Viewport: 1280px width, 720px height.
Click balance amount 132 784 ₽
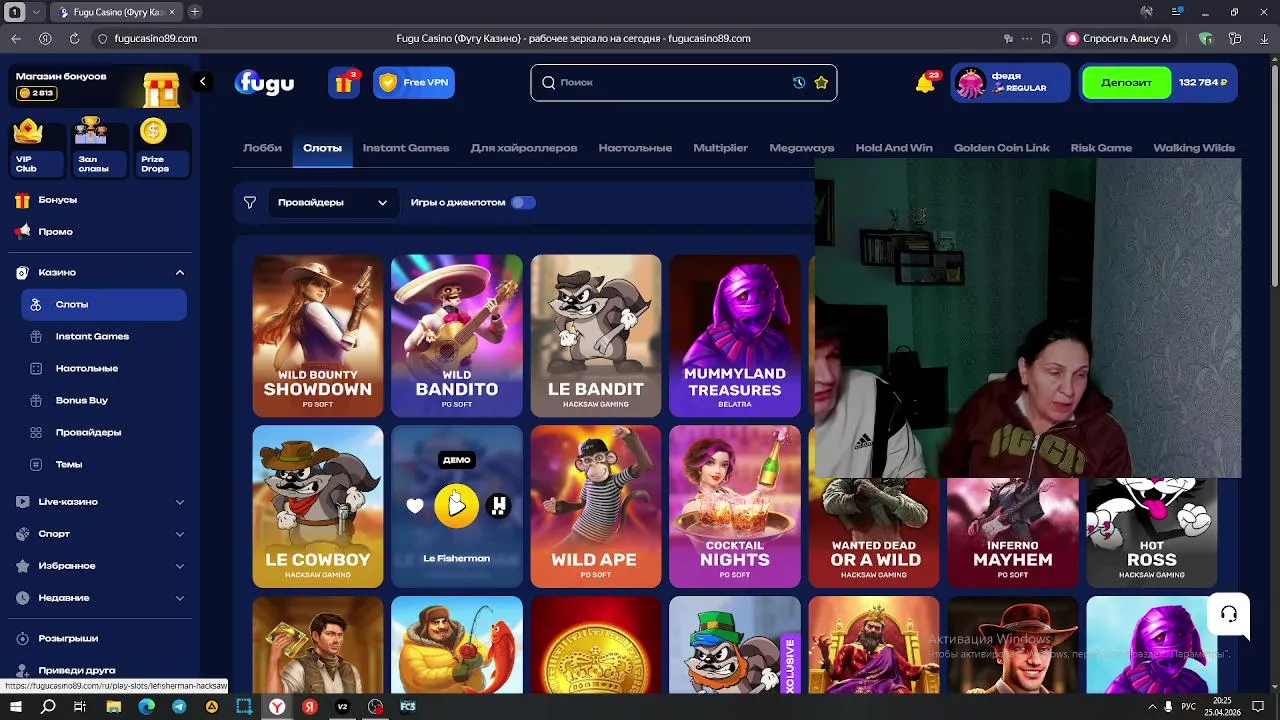(x=1203, y=83)
